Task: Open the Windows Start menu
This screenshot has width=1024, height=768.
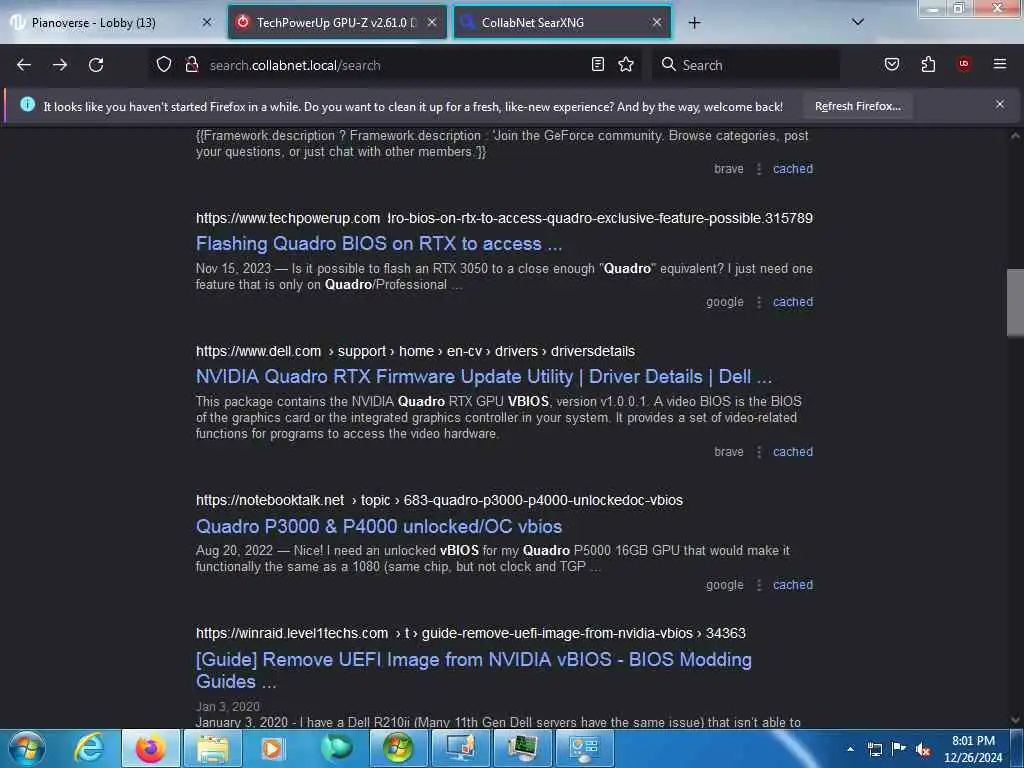Action: point(27,748)
